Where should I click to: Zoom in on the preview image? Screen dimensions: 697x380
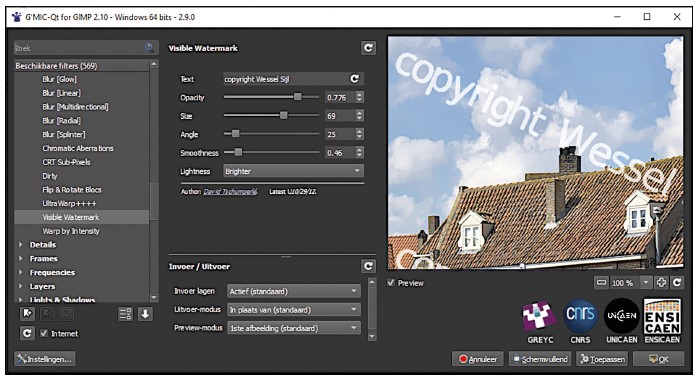tap(661, 283)
